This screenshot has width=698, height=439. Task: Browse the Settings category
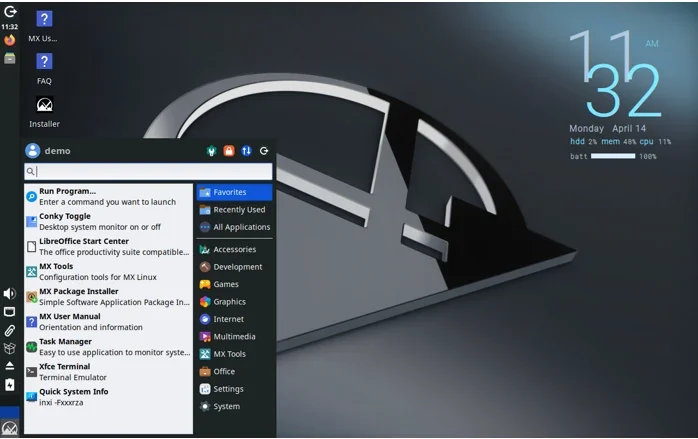pyautogui.click(x=234, y=389)
